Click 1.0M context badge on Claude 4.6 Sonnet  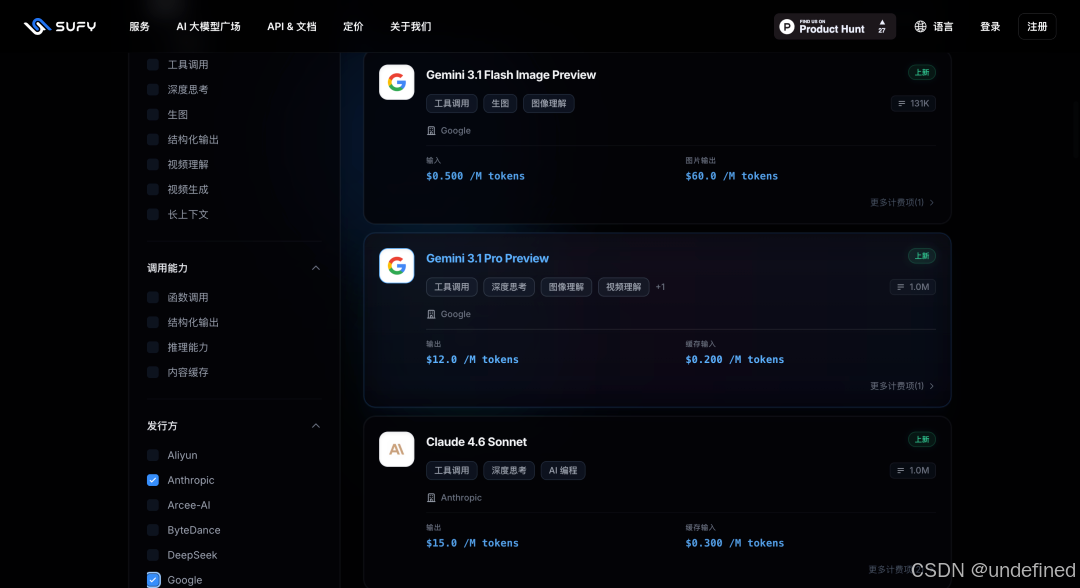click(x=913, y=470)
